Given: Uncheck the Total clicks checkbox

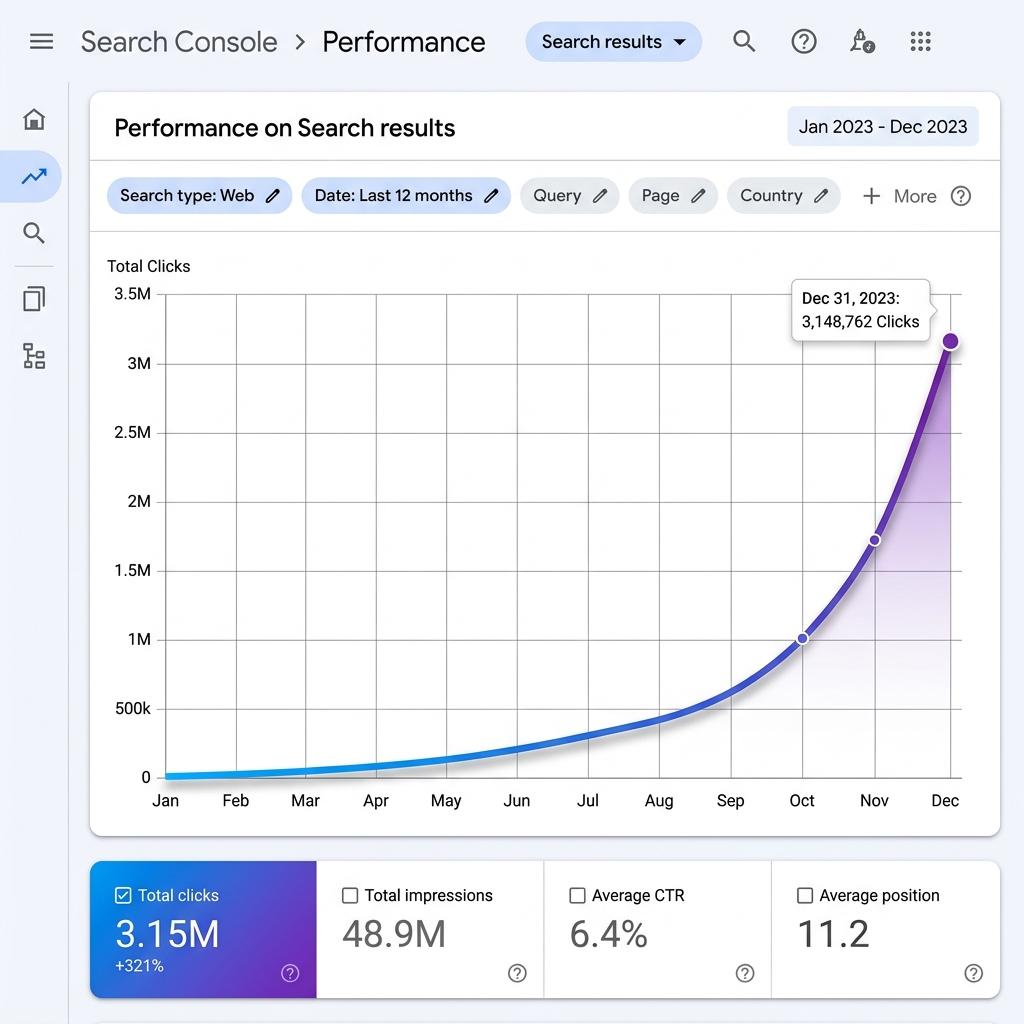Looking at the screenshot, I should pos(123,895).
